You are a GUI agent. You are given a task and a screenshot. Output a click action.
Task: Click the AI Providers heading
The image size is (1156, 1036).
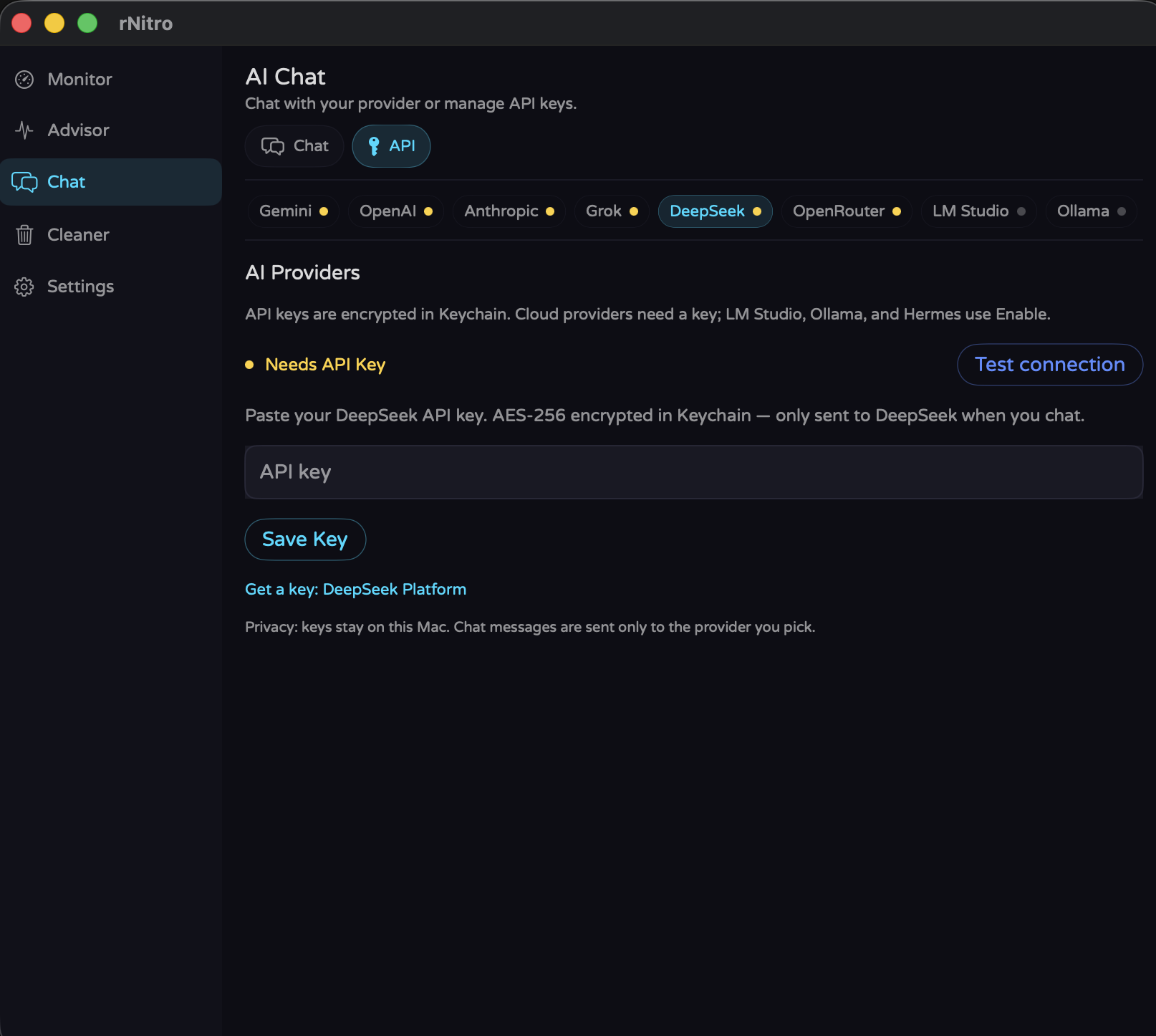303,273
